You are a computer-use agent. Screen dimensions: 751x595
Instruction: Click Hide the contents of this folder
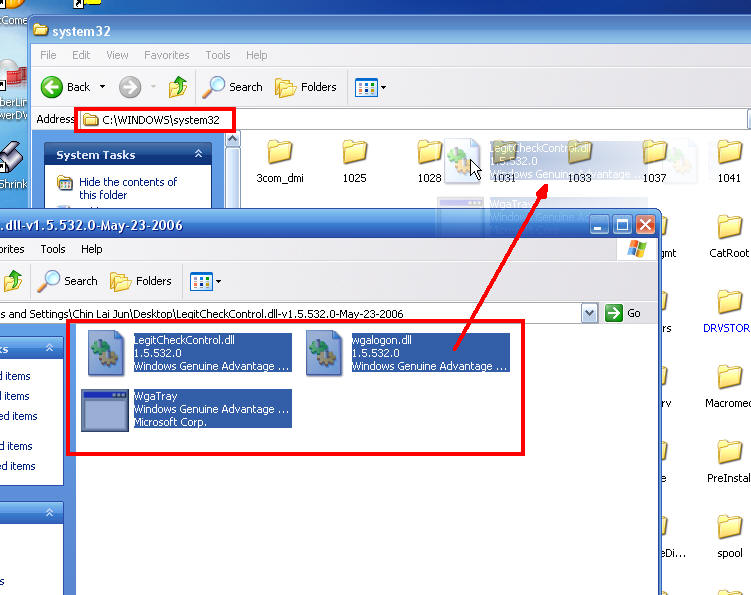(128, 188)
